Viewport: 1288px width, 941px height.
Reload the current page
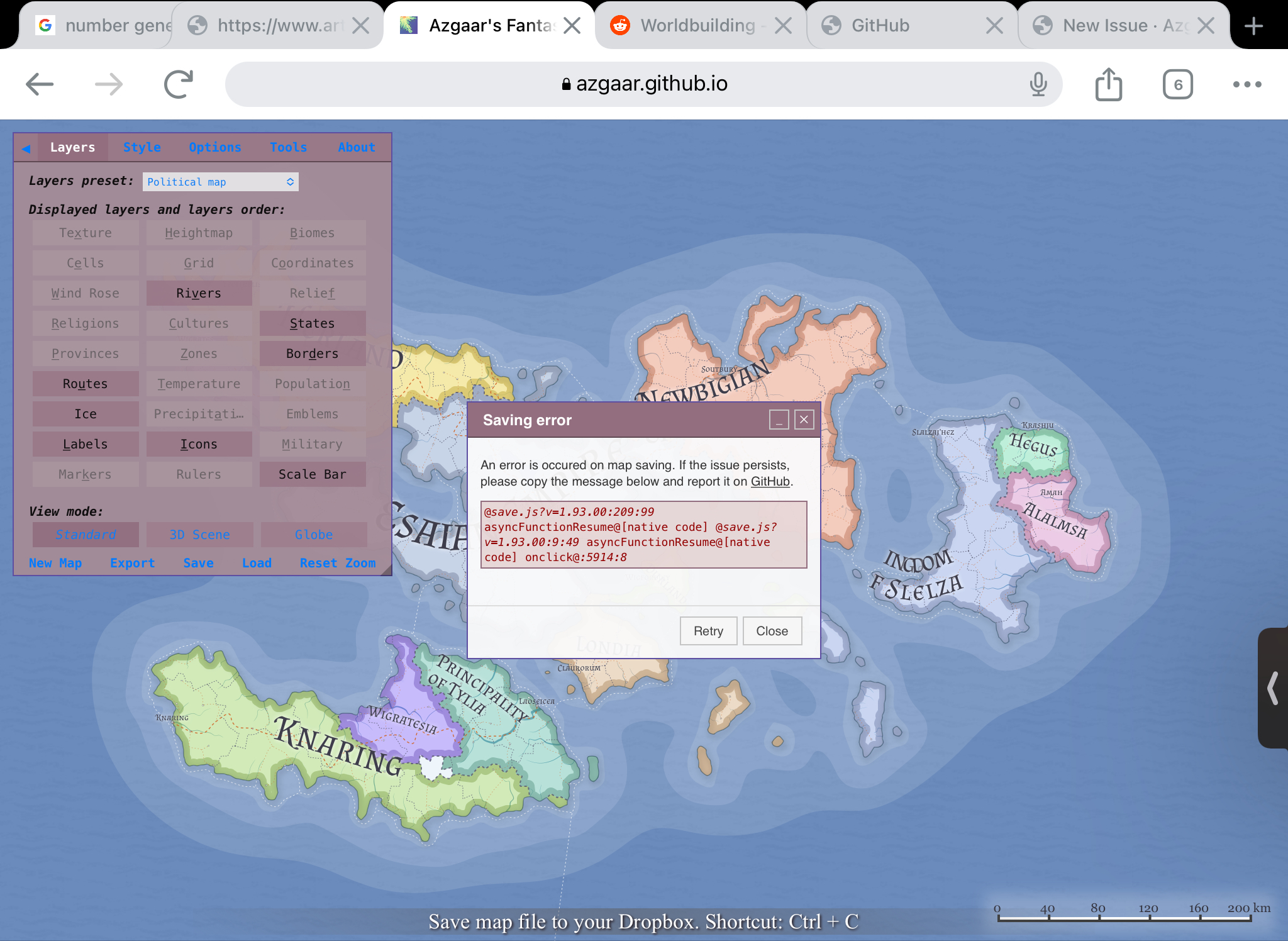tap(177, 84)
